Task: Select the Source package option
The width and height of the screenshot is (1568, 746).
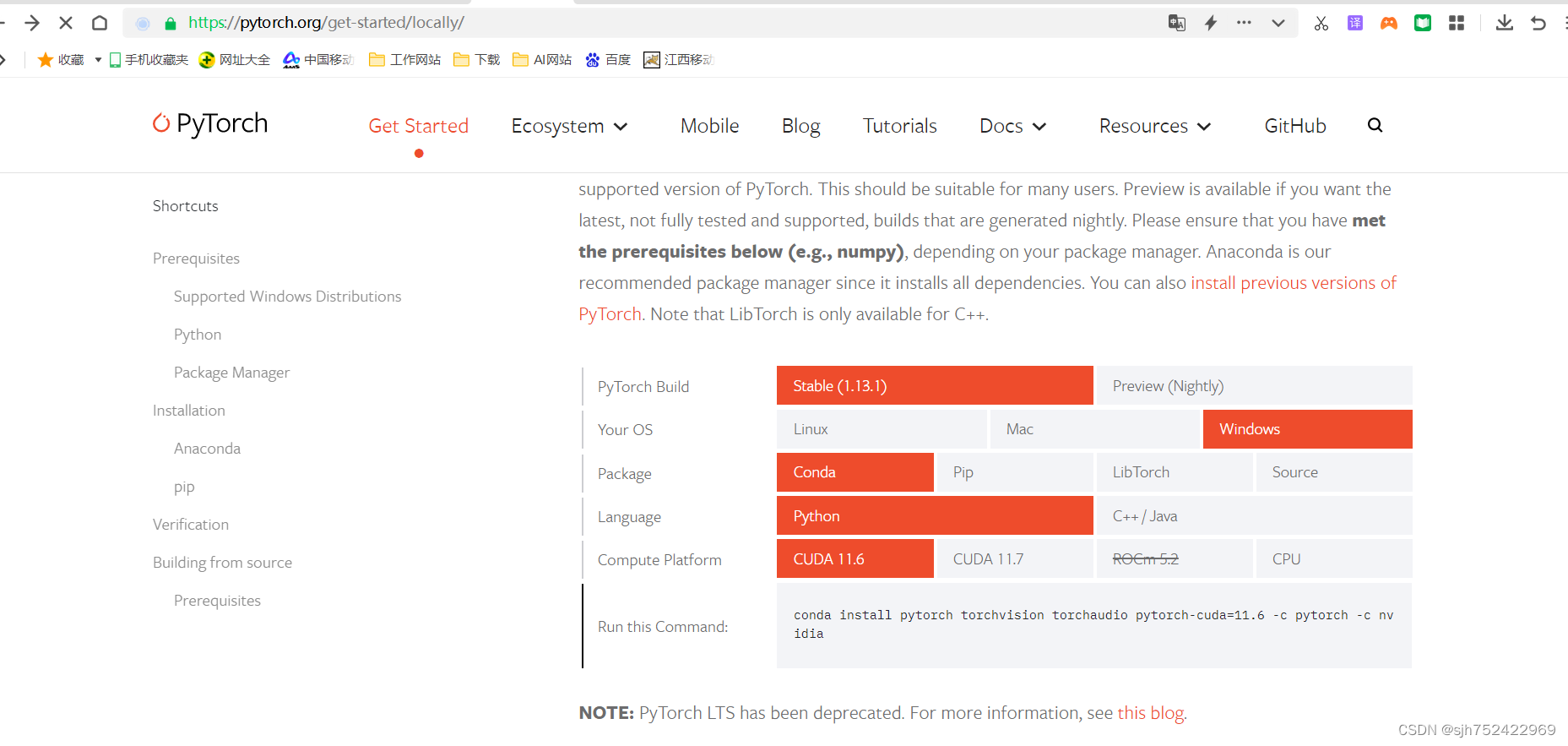Action: point(1334,472)
